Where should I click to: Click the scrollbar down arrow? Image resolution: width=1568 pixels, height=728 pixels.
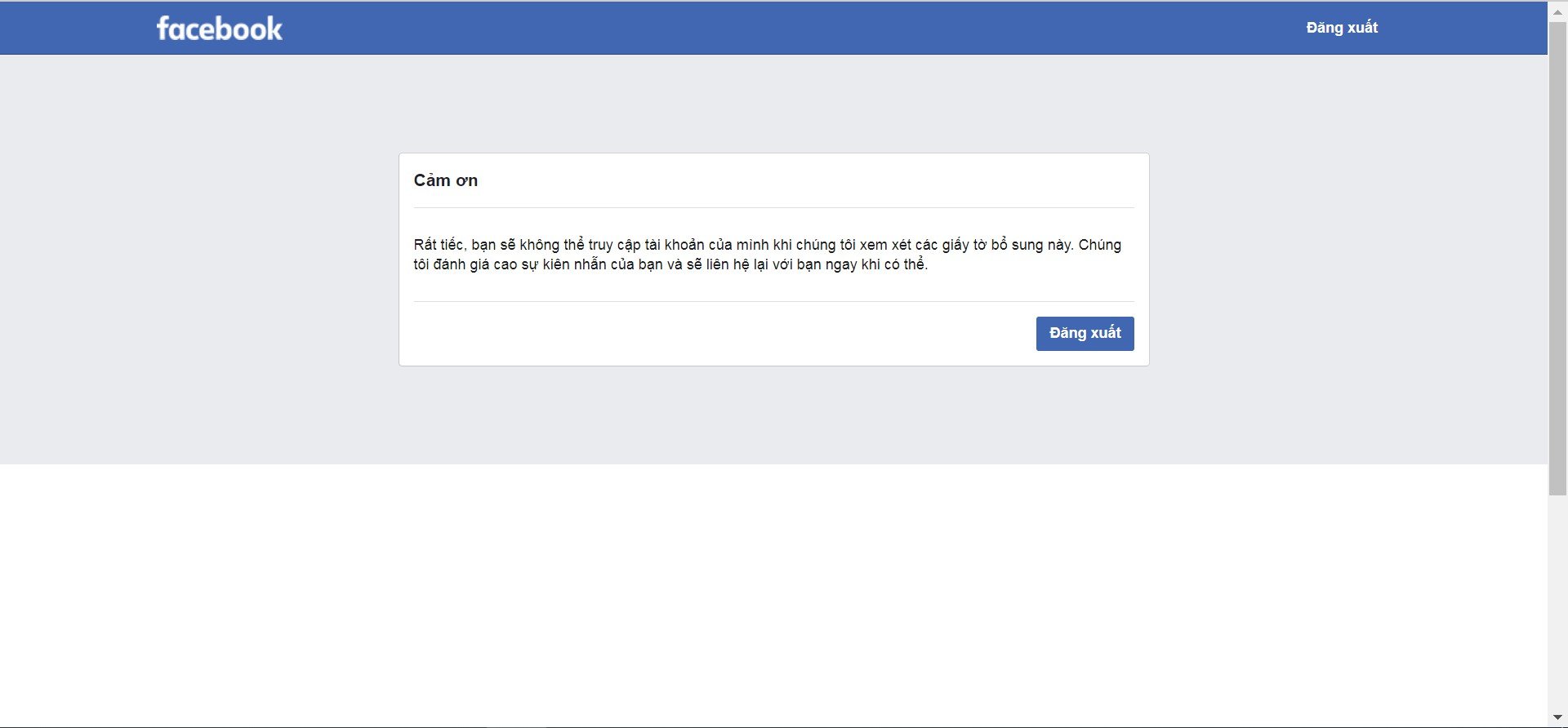click(x=1557, y=717)
